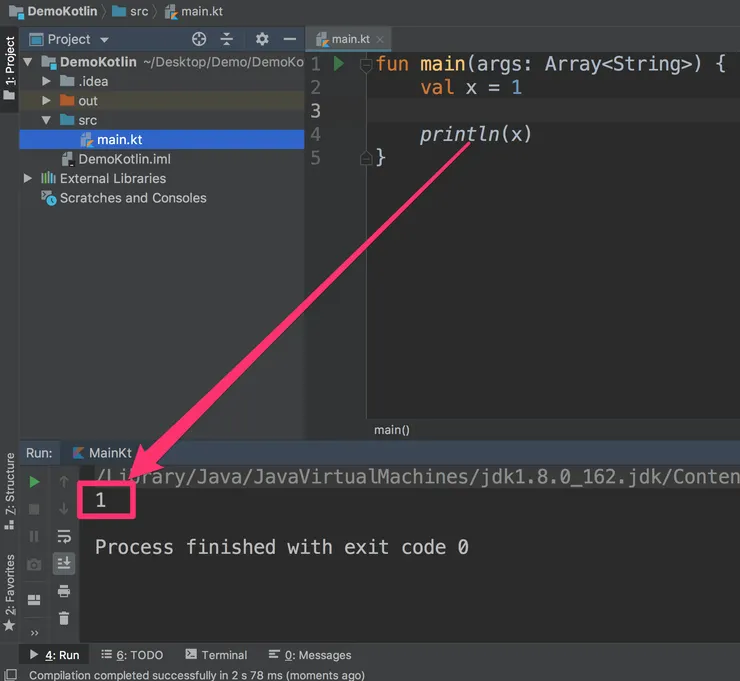The width and height of the screenshot is (740, 681).
Task: Hide the Project panel with minus icon
Action: pos(290,39)
